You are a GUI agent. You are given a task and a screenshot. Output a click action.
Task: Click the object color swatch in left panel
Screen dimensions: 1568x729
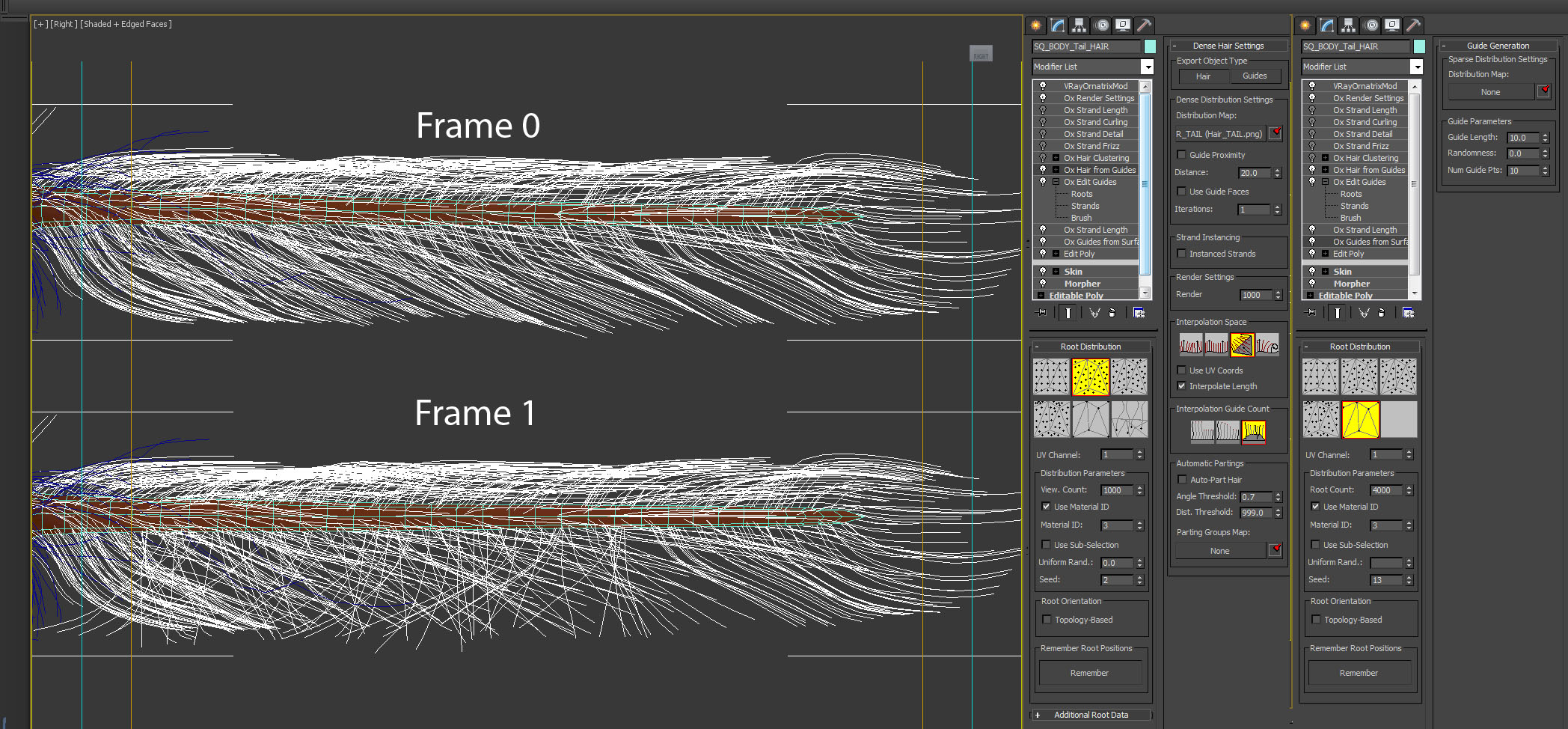pos(1150,46)
